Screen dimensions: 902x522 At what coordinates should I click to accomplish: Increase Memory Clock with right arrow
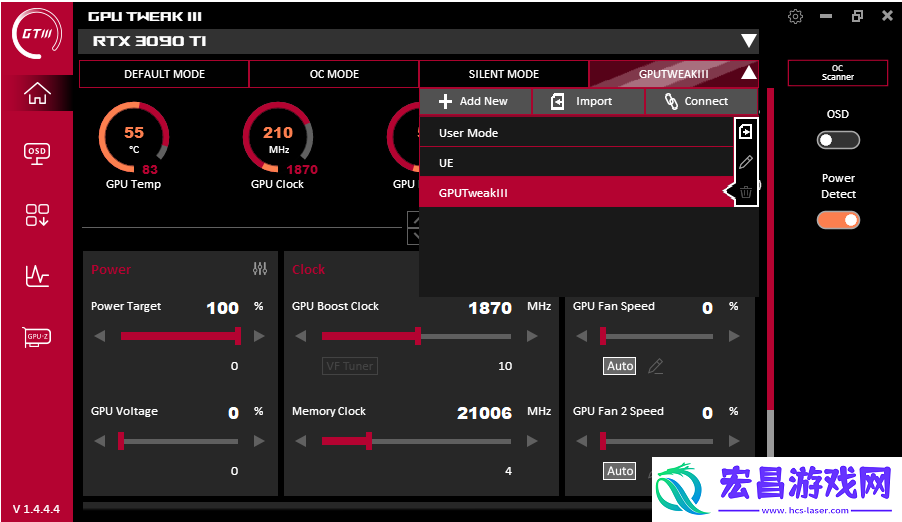[532, 441]
